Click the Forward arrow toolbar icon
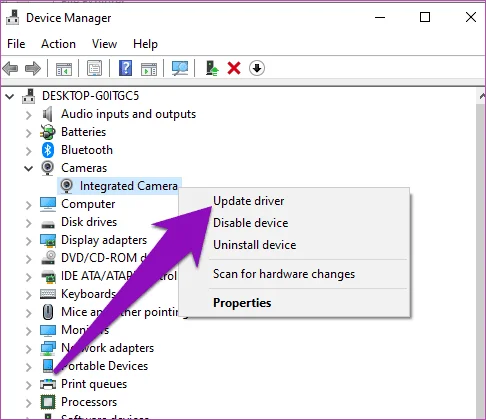This screenshot has height=420, width=486. click(x=33, y=69)
